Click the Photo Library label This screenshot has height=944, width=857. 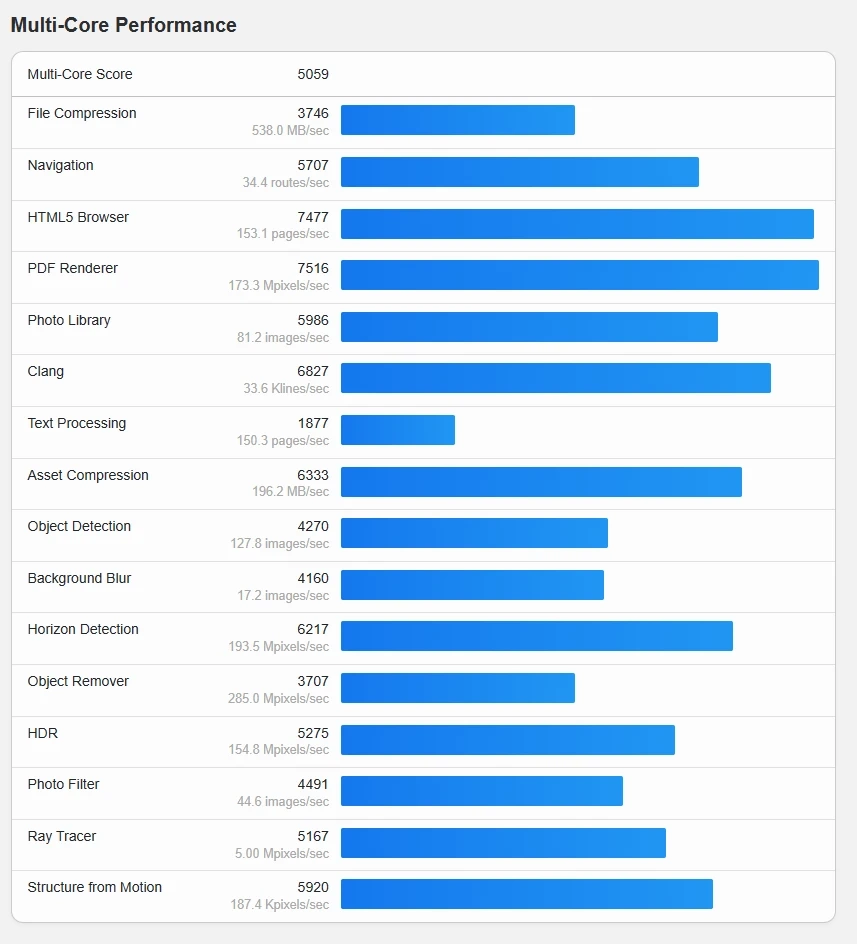coord(69,320)
